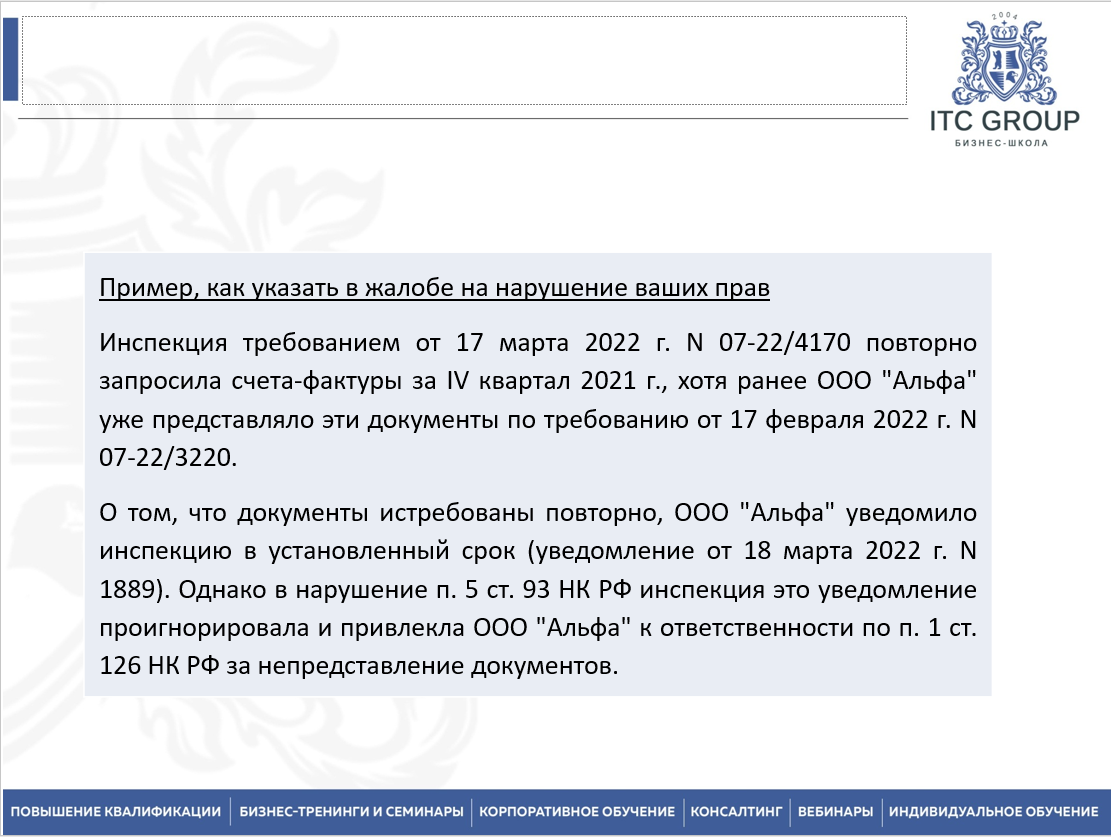The height and width of the screenshot is (837, 1111).
Task: Go to КОРПОРАТИВНОЕ ОБУЧЕНИЕ footer item
Action: pos(577,811)
